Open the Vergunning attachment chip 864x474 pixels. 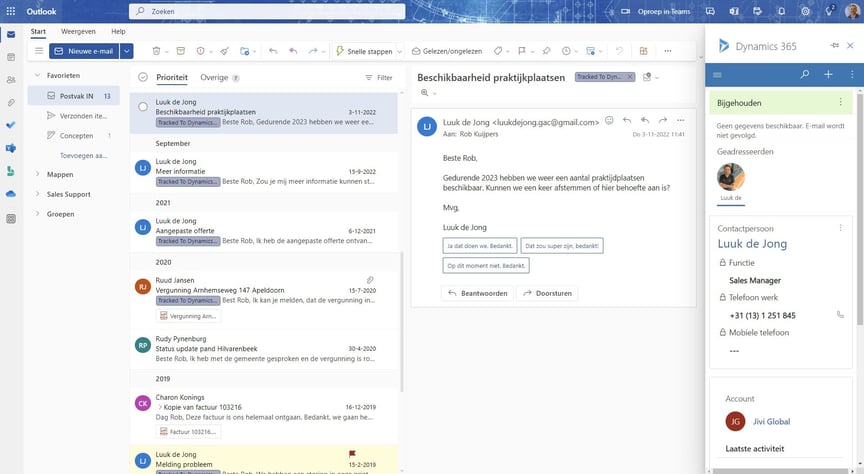[188, 316]
